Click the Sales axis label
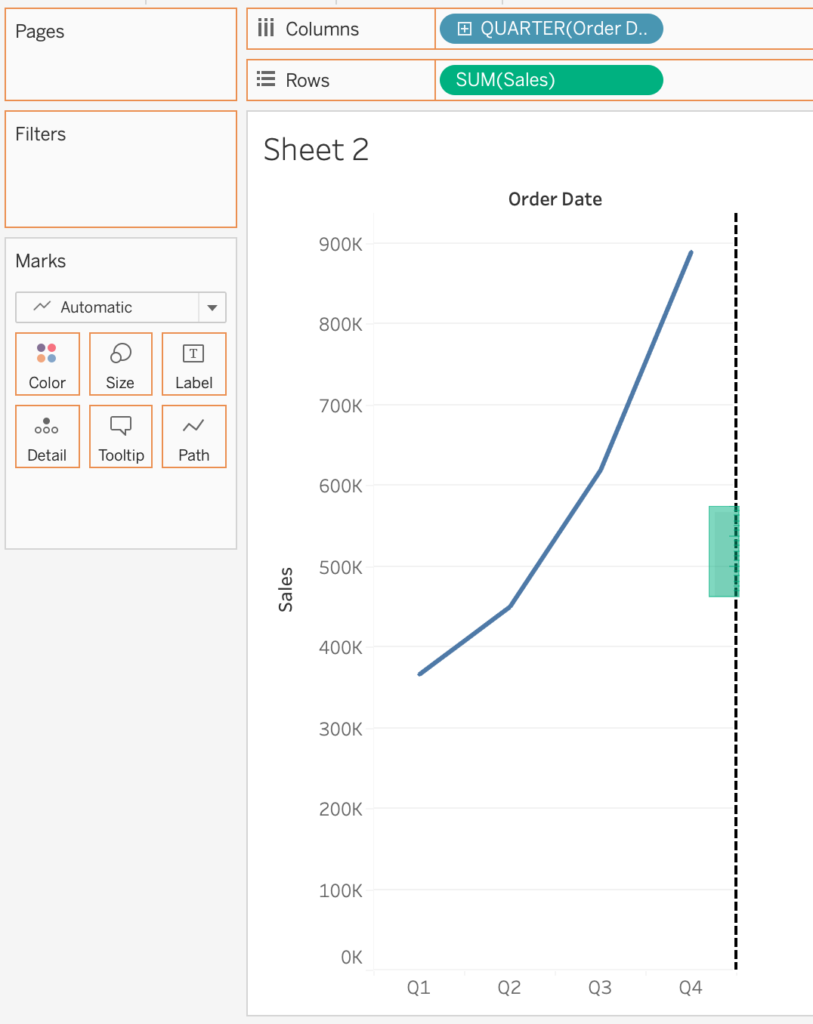Image resolution: width=813 pixels, height=1024 pixels. coord(286,589)
